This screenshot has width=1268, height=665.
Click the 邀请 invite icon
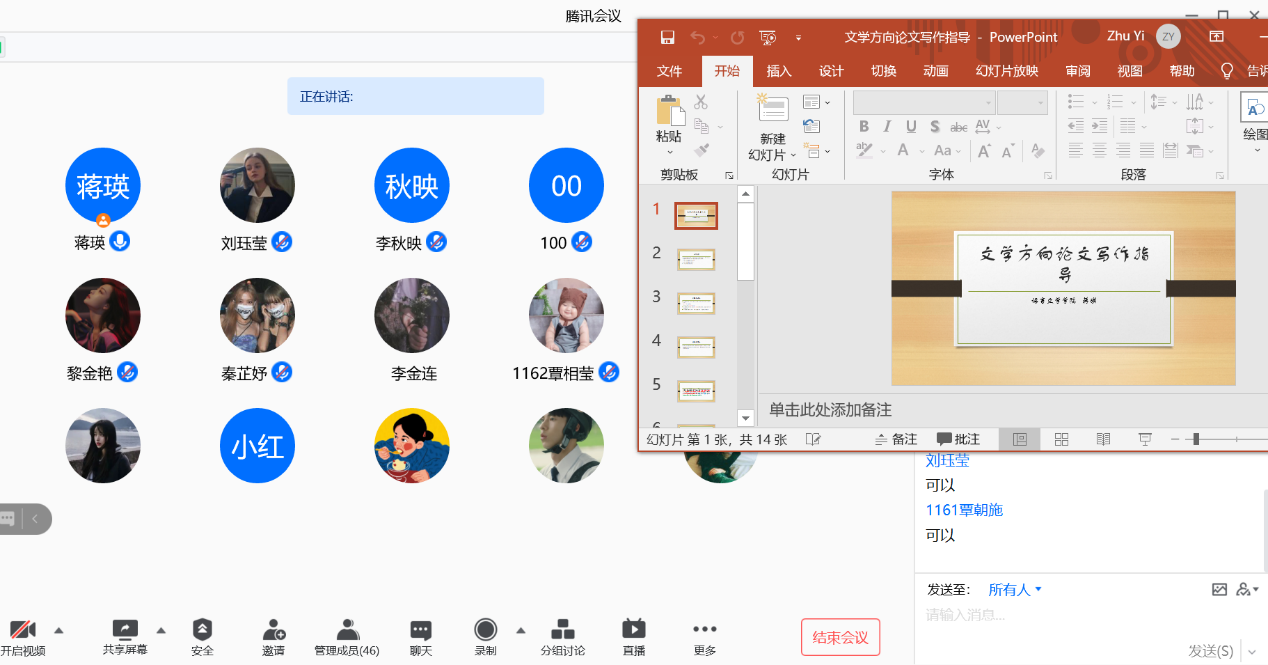click(273, 630)
